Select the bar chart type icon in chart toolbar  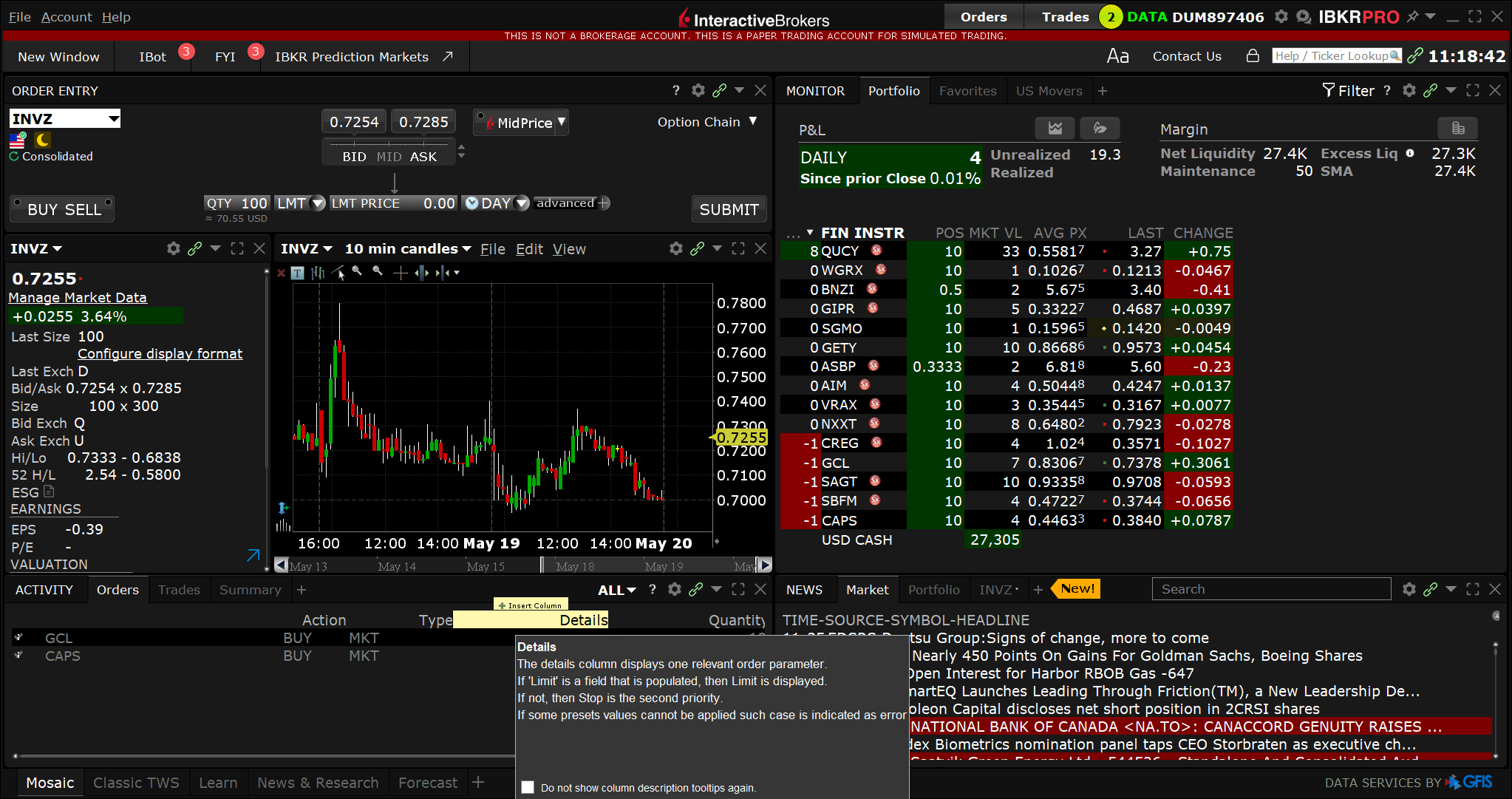point(319,273)
